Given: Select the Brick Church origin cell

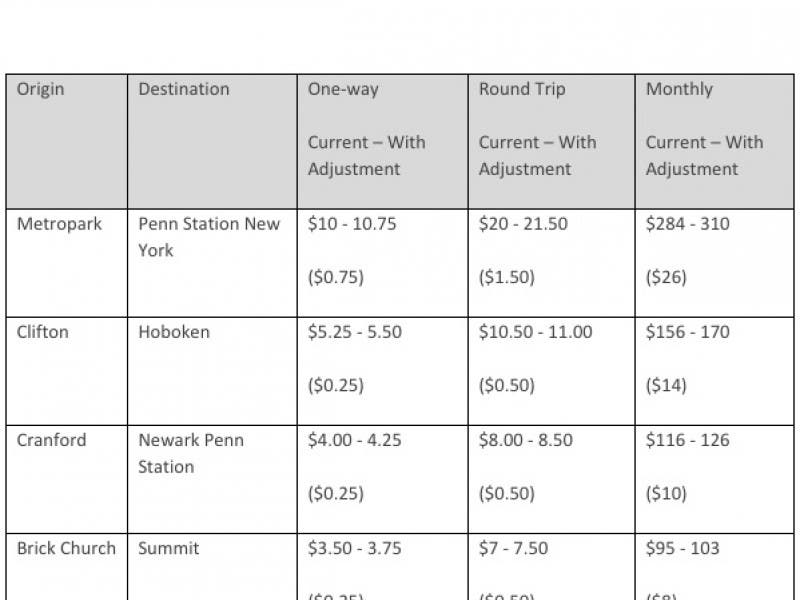Looking at the screenshot, I should [66, 548].
